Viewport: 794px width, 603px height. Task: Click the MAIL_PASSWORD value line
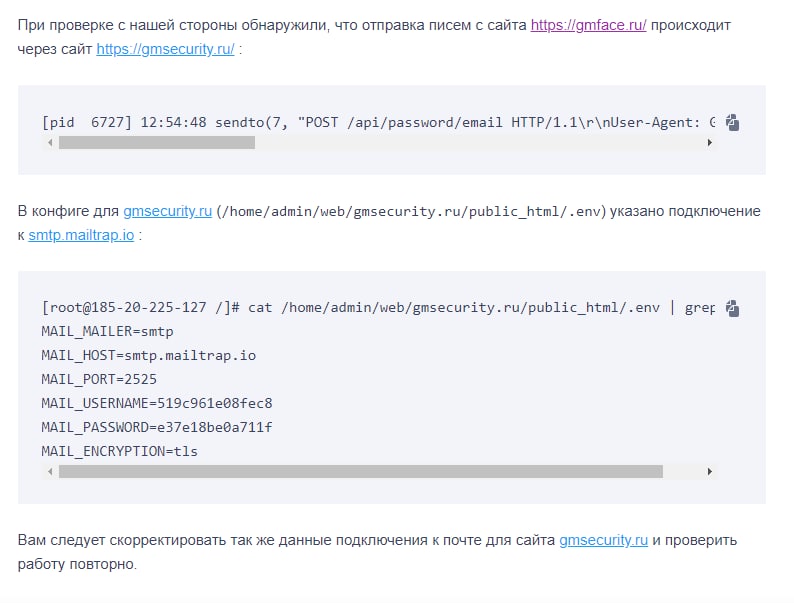(x=157, y=427)
